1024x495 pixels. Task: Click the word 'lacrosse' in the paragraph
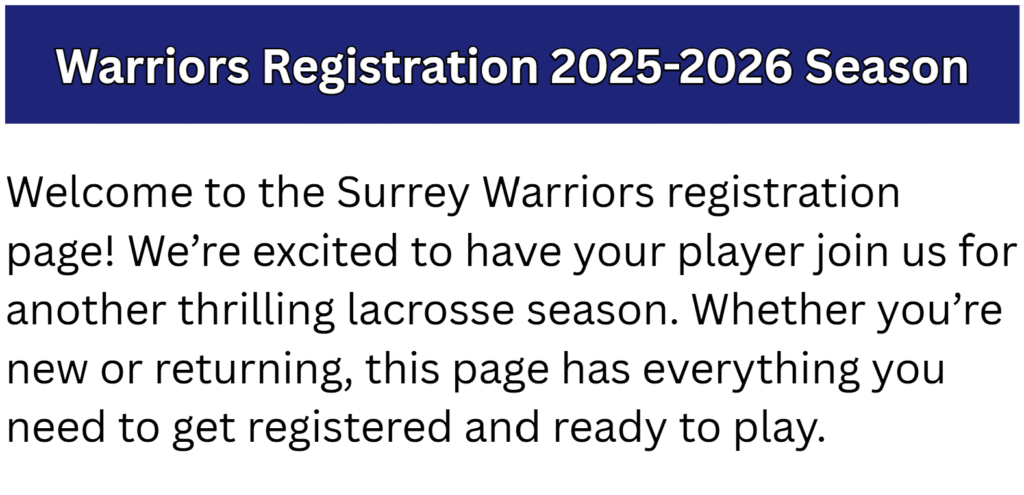click(x=431, y=310)
